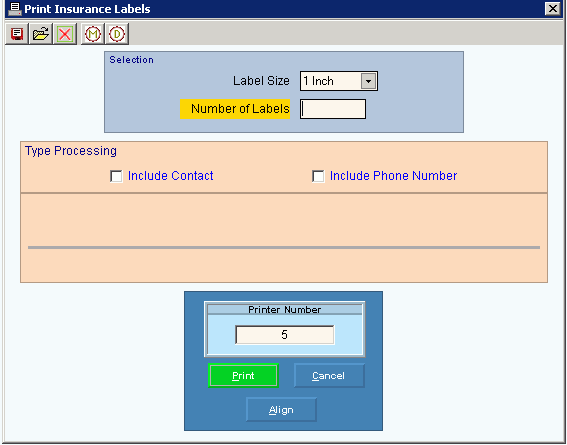The width and height of the screenshot is (567, 445).
Task: Click the Type Processing section heading
Action: point(71,151)
